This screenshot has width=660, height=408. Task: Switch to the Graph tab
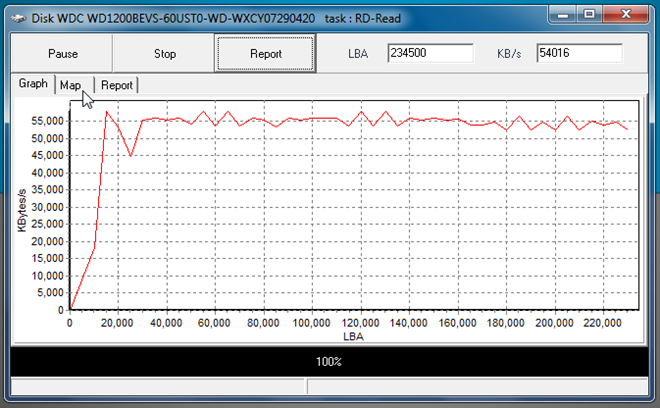tap(33, 84)
